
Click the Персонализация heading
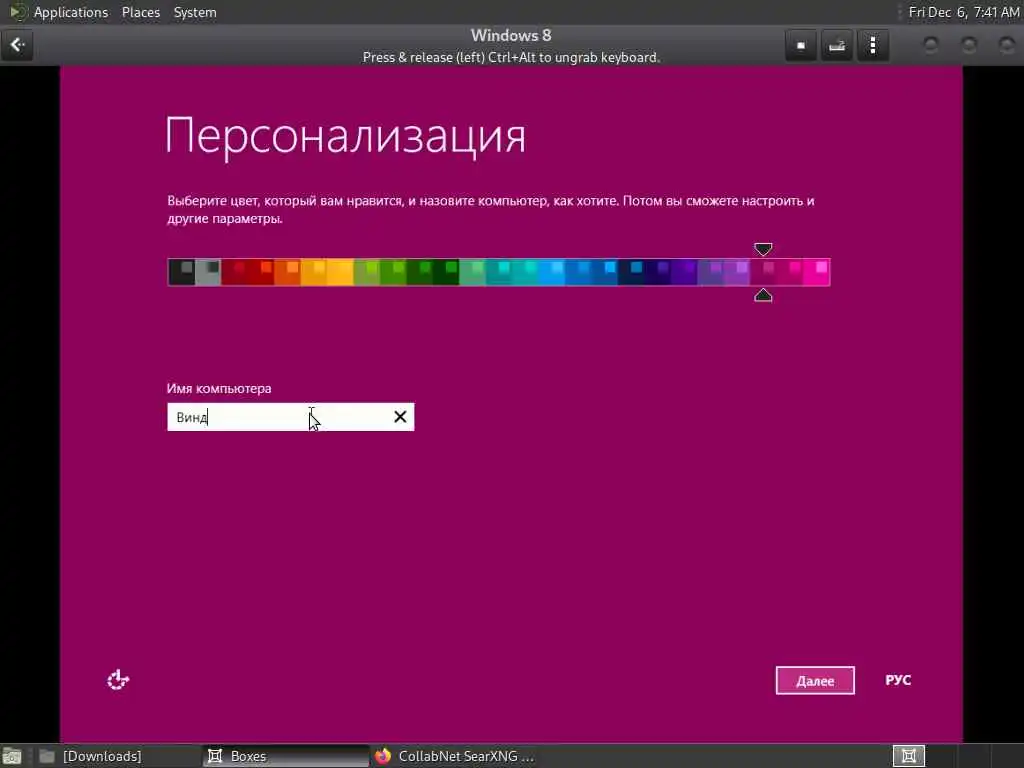tap(345, 136)
